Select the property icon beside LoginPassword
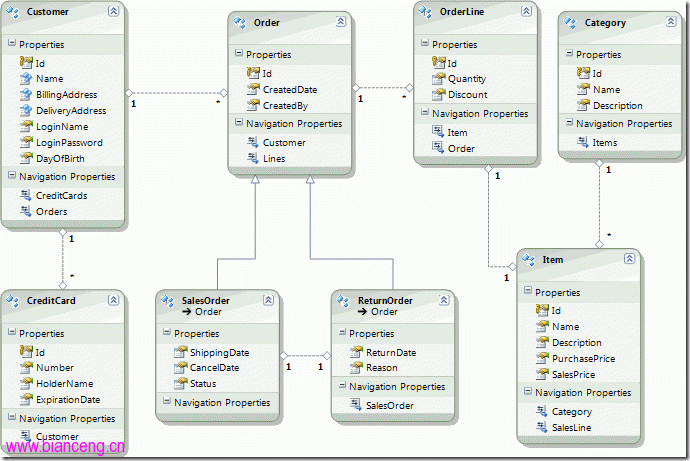 click(26, 143)
